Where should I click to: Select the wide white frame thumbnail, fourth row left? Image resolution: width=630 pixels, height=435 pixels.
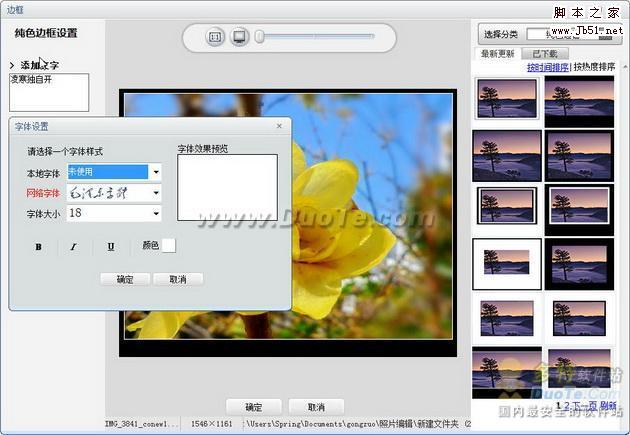tap(507, 264)
